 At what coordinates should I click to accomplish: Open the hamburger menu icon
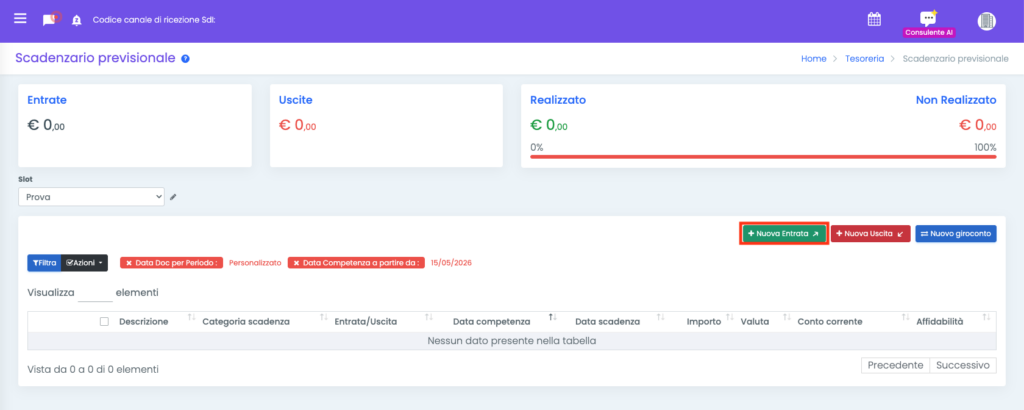click(20, 18)
